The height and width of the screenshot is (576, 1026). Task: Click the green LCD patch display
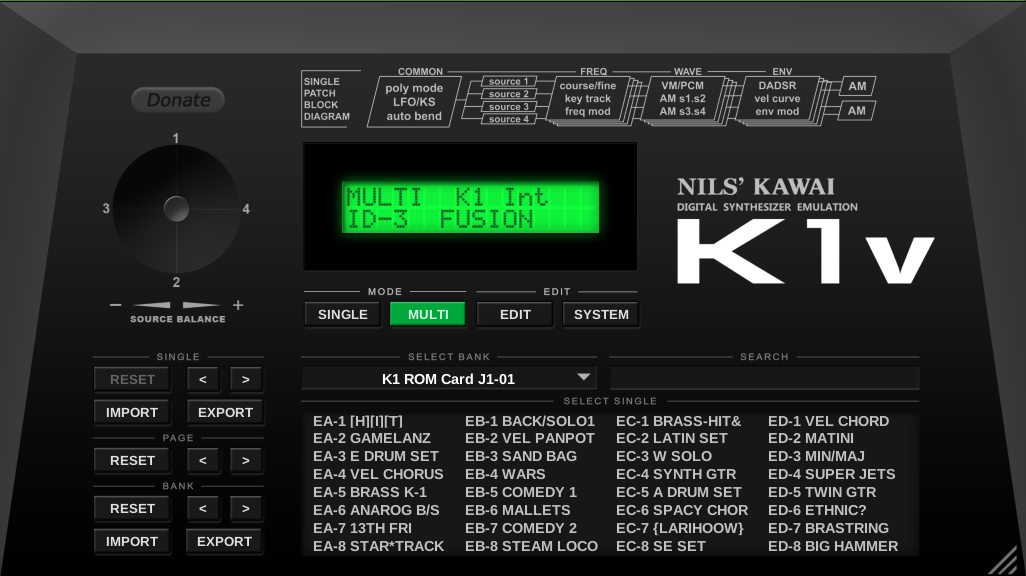coord(470,207)
